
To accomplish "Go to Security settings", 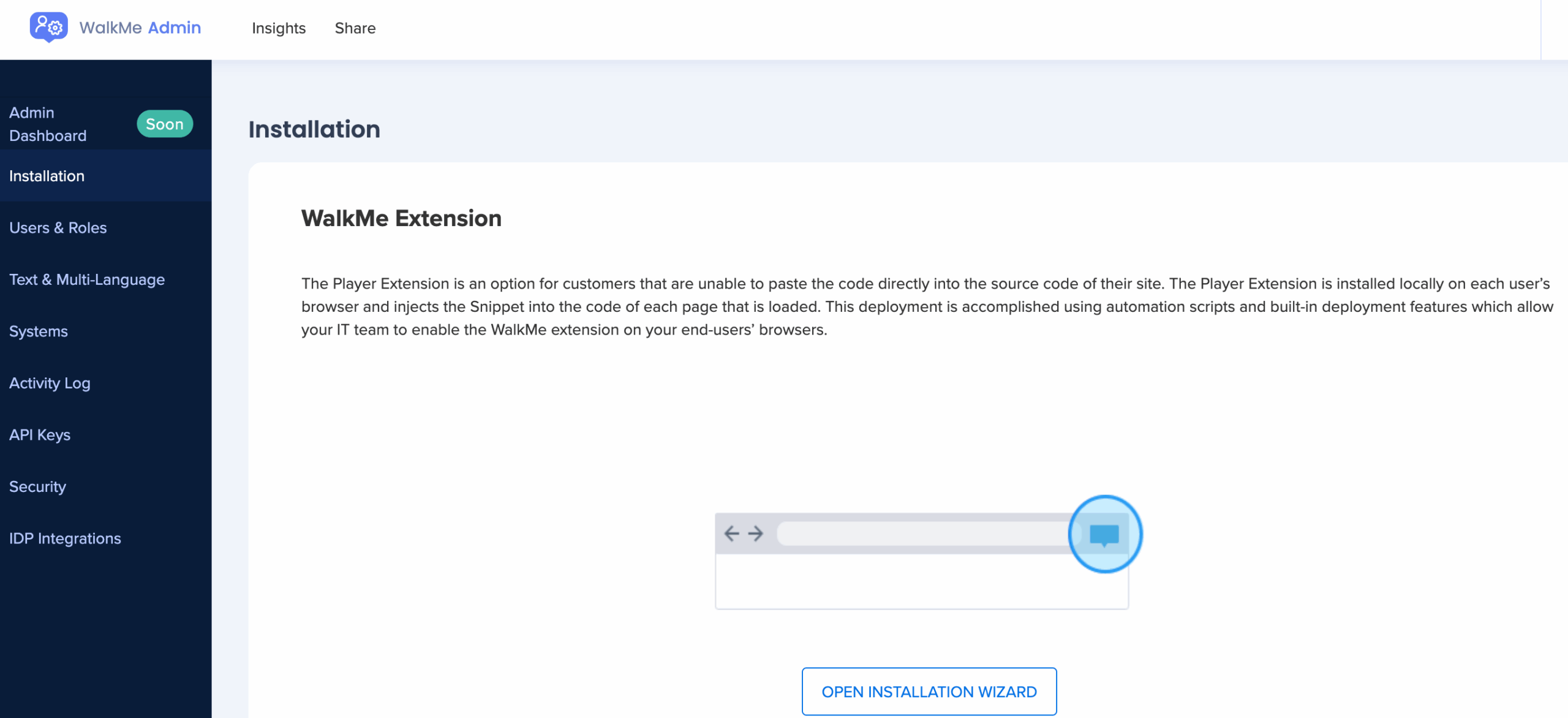I will 37,486.
